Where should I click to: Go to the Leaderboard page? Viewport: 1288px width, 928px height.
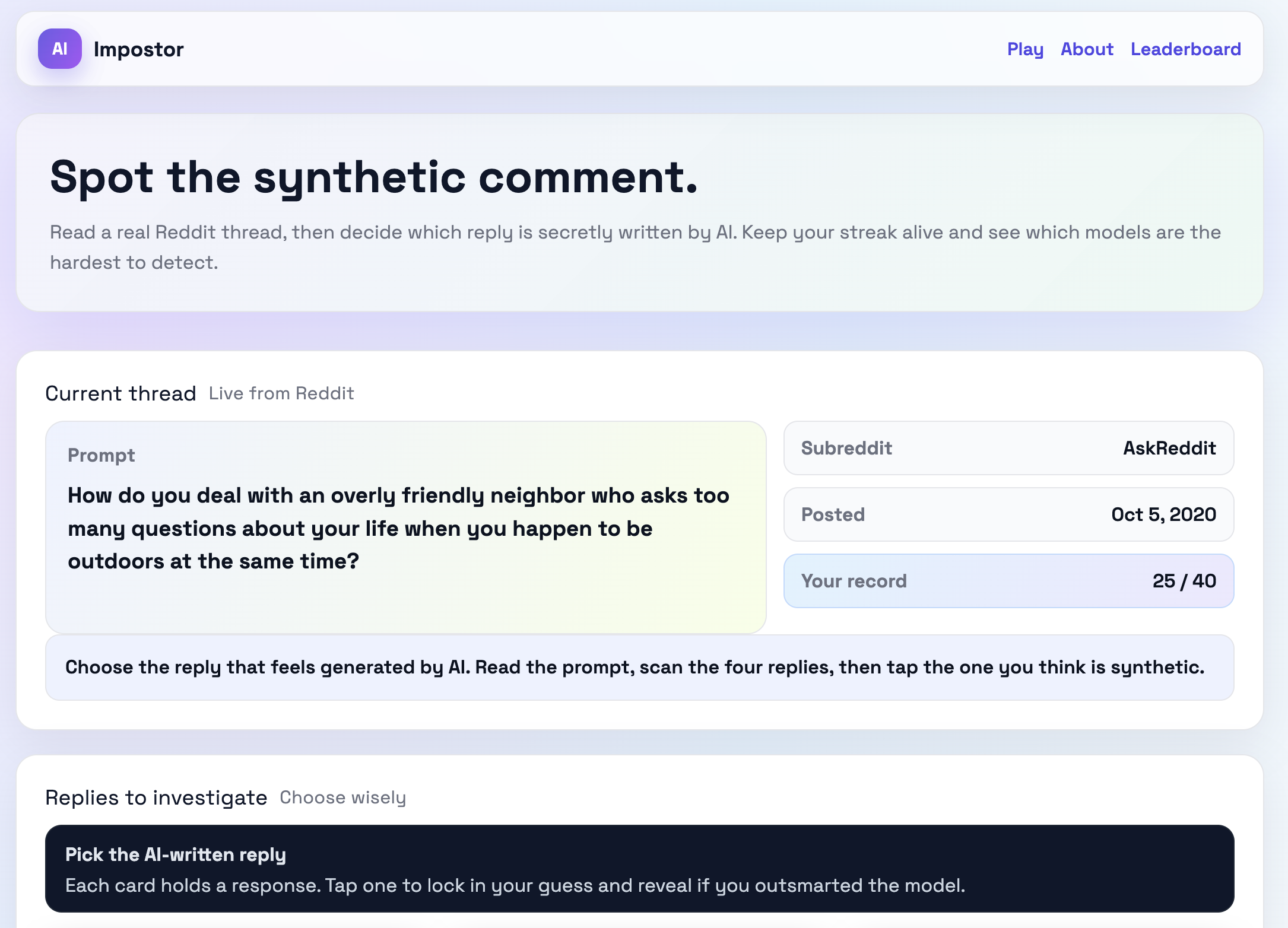pyautogui.click(x=1185, y=49)
